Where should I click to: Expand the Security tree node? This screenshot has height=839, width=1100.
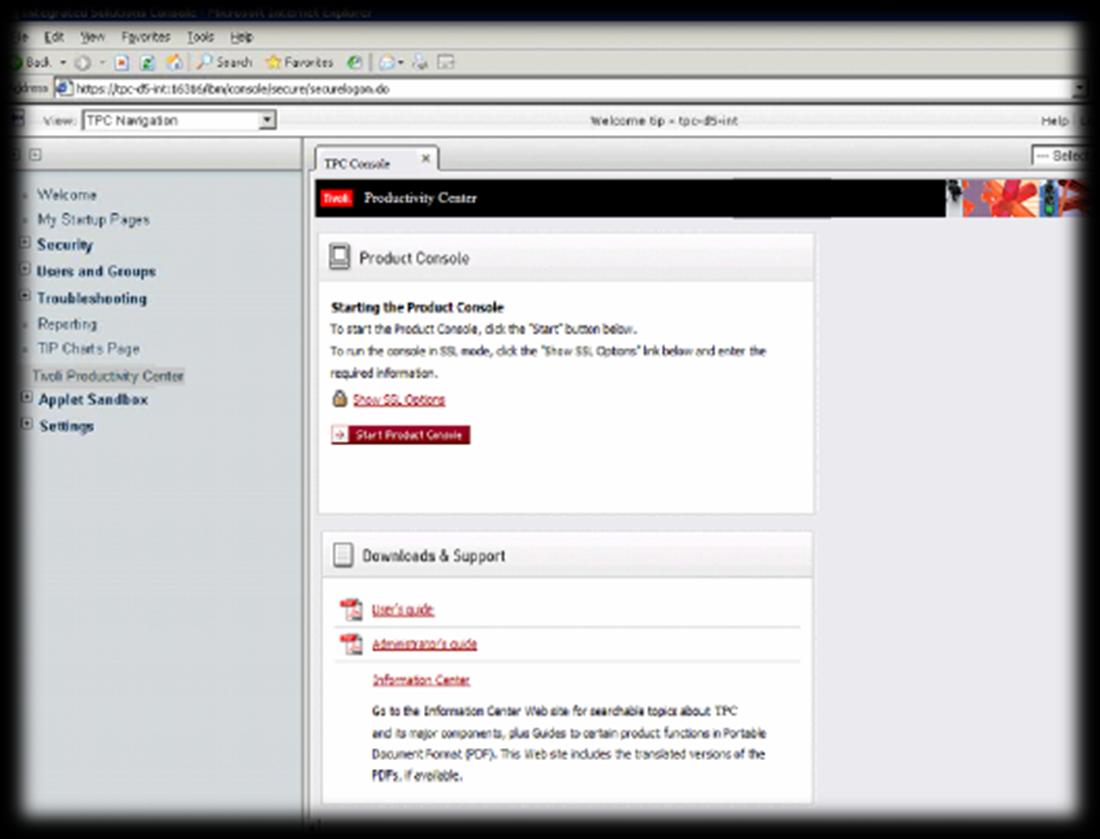25,243
